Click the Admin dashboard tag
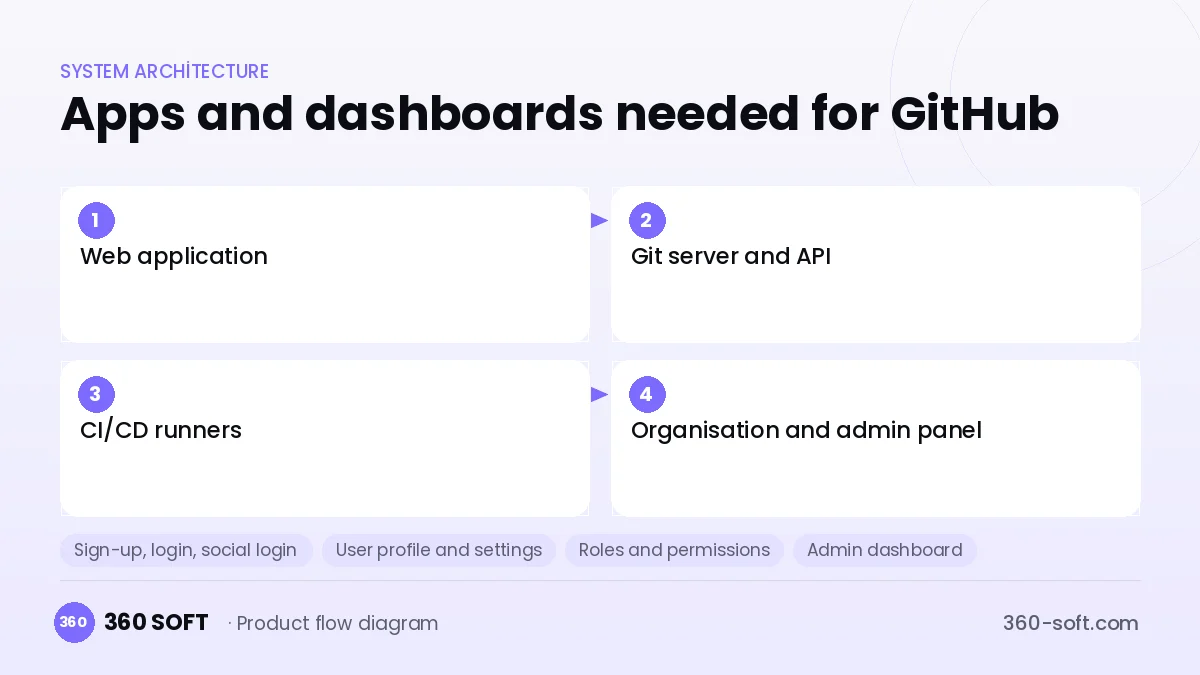Viewport: 1200px width, 675px height. (x=885, y=550)
